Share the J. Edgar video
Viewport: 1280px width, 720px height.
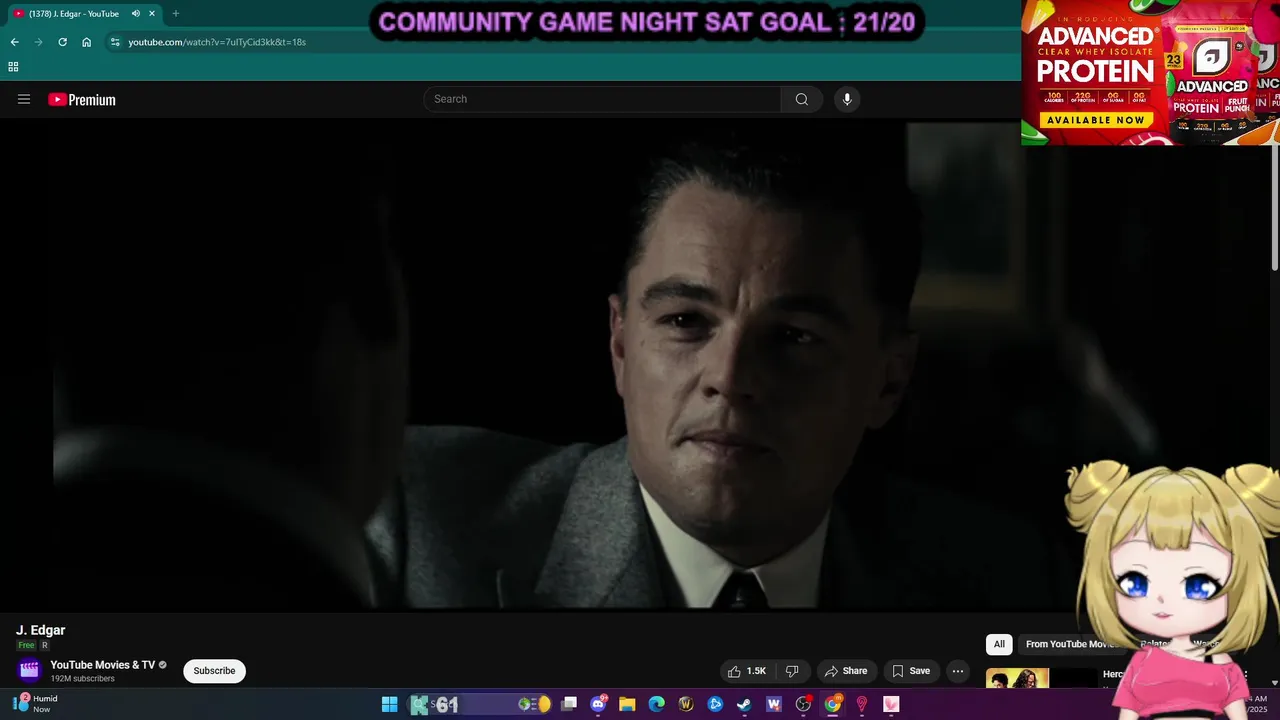pos(846,671)
